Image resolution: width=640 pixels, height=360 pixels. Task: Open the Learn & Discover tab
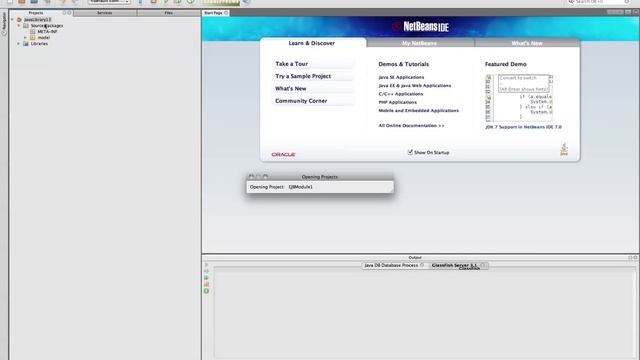coord(312,43)
